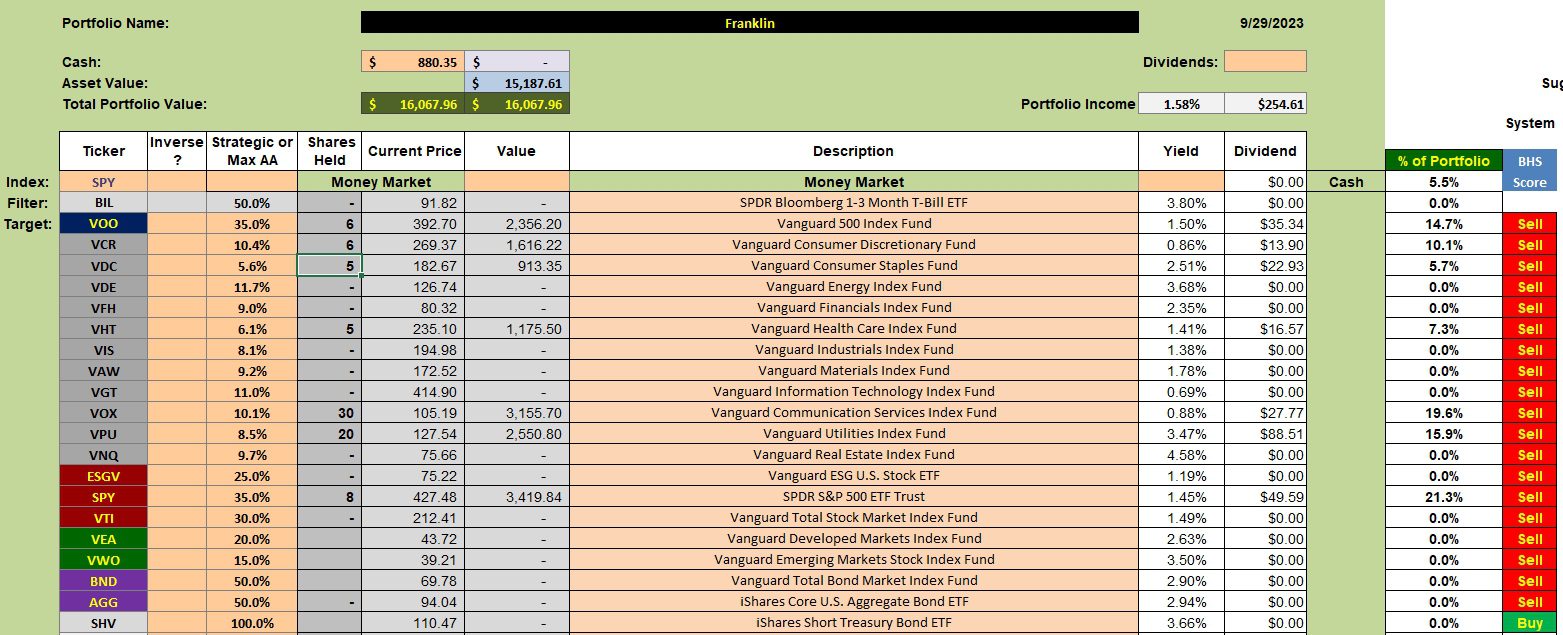Click the VOO ticker cell

tap(104, 224)
